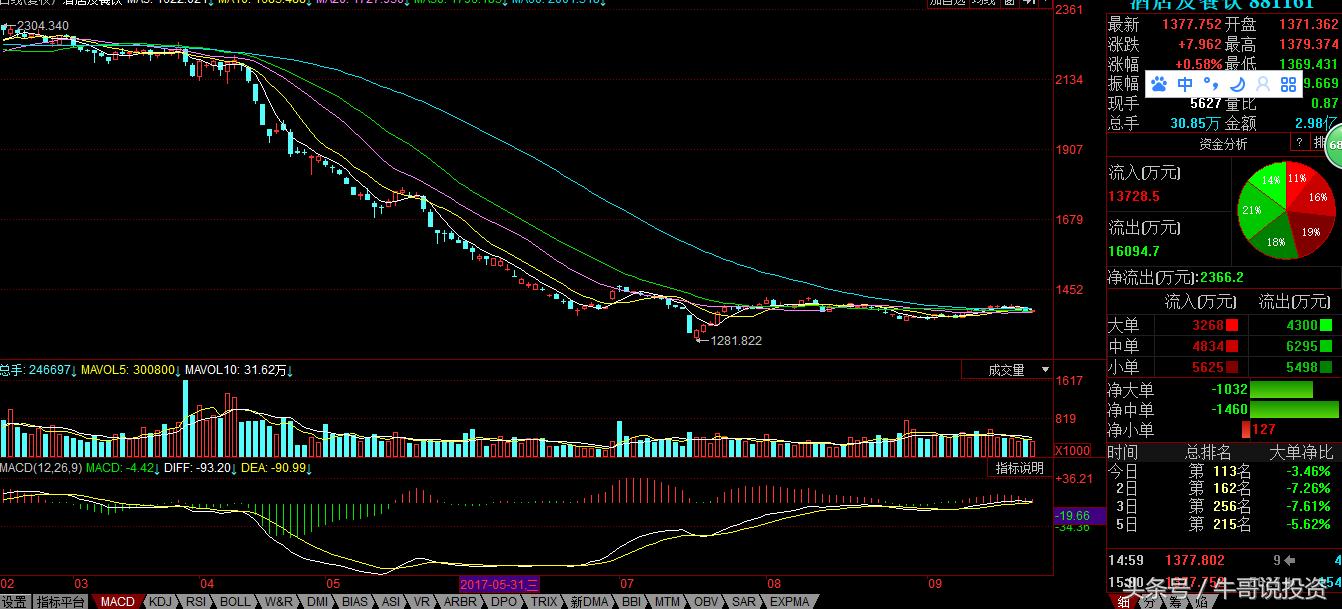Click the MAVOL5: 300800 volume label
This screenshot has width=1342, height=609.
(x=129, y=370)
